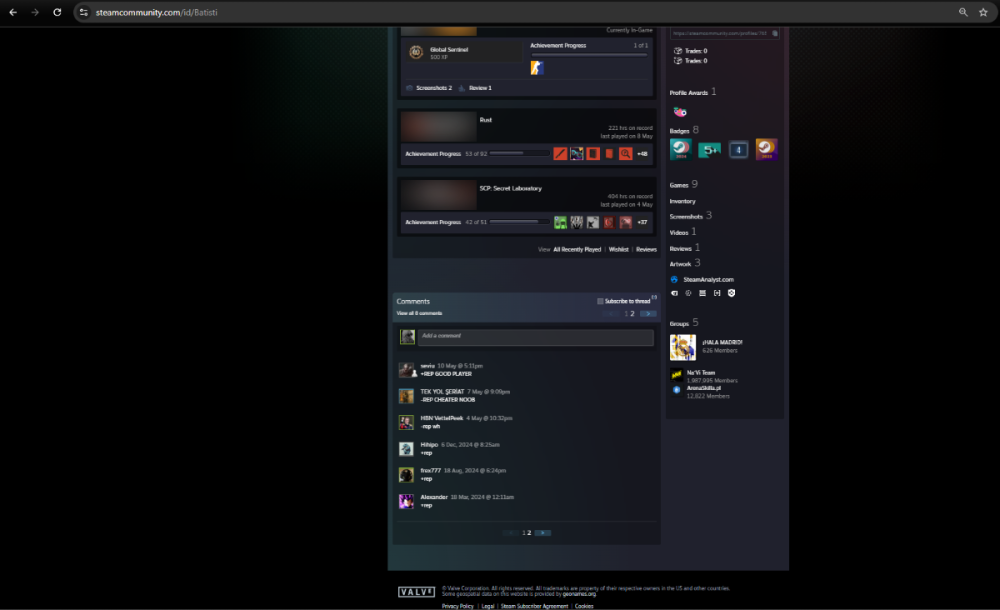Open the SCP: Secret Laboratory game thumbnail
The image size is (1000, 610).
pyautogui.click(x=439, y=195)
